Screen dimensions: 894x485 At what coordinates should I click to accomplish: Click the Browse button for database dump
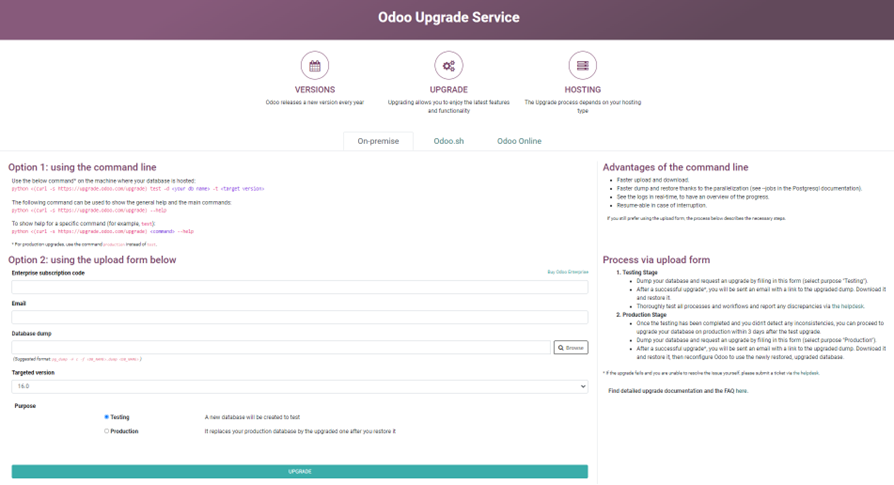(571, 347)
